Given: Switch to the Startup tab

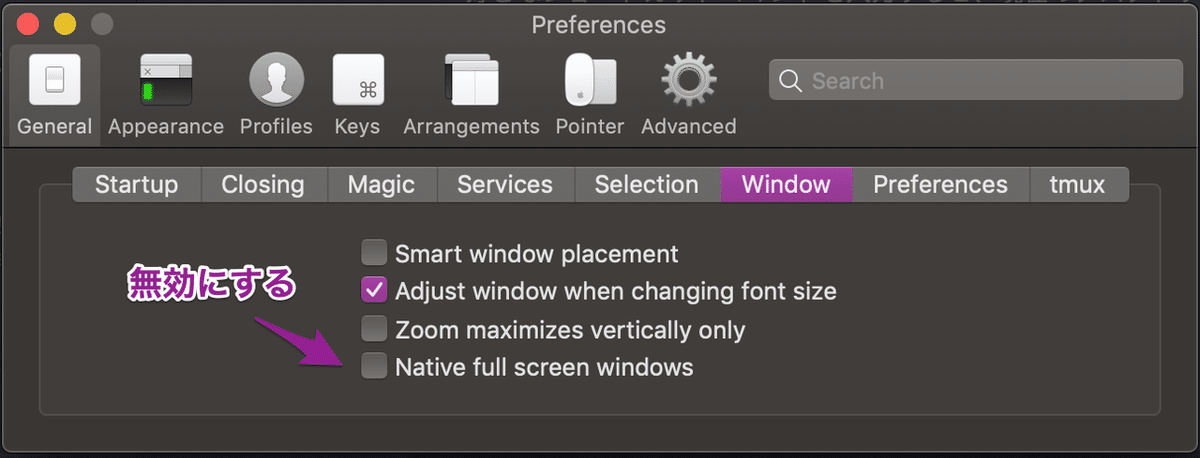Looking at the screenshot, I should click(137, 185).
